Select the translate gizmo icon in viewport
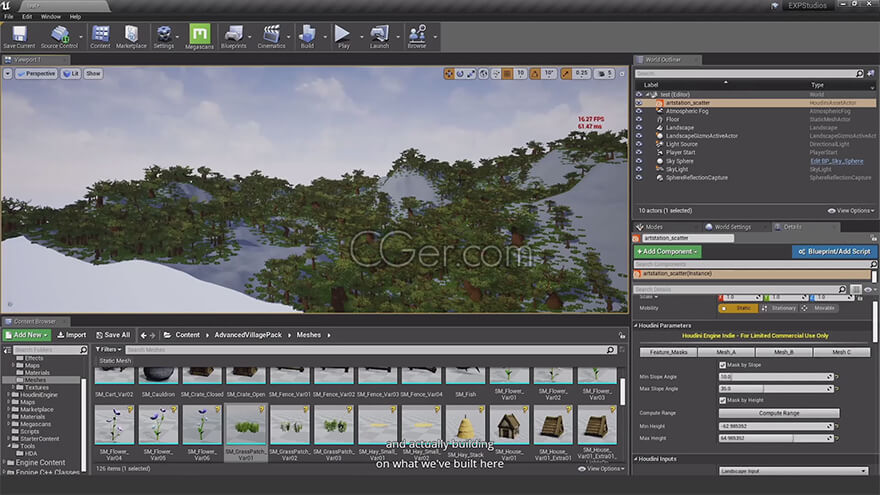 click(x=448, y=74)
